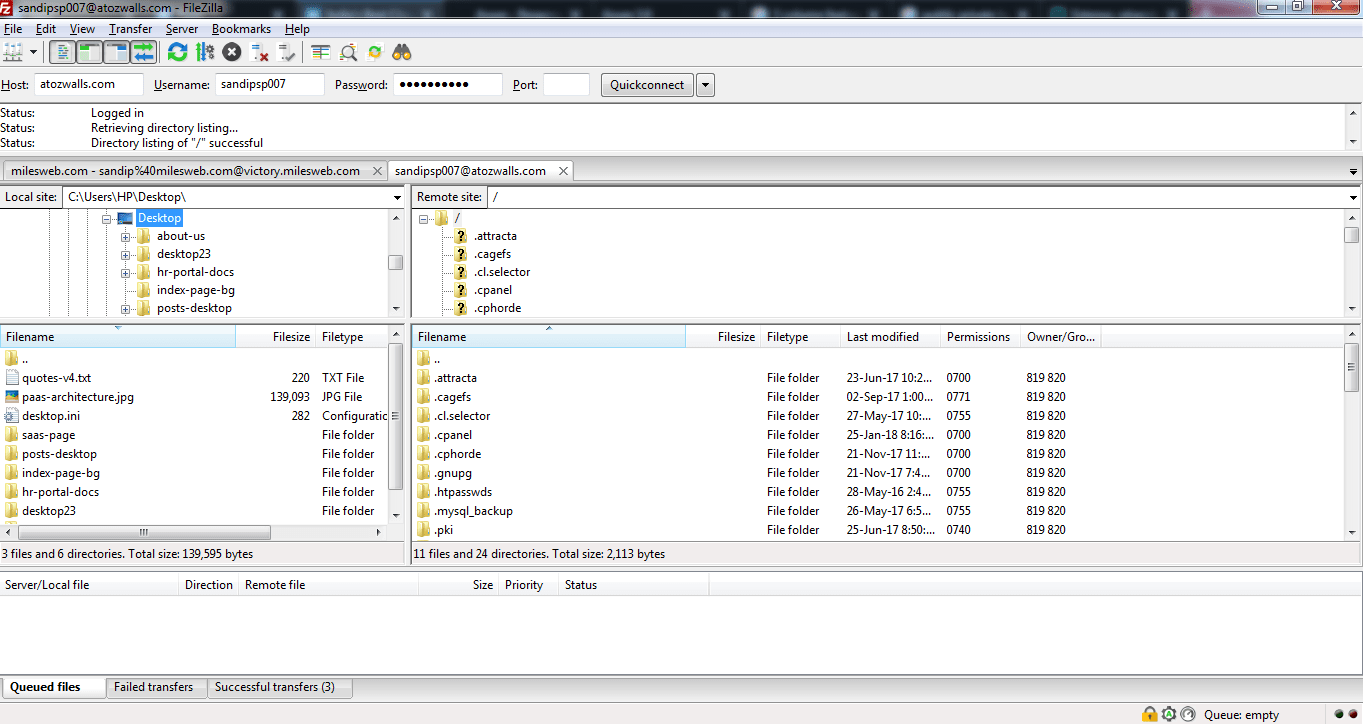This screenshot has width=1363, height=725.
Task: Expand the desktop23 folder in local tree
Action: [x=126, y=254]
